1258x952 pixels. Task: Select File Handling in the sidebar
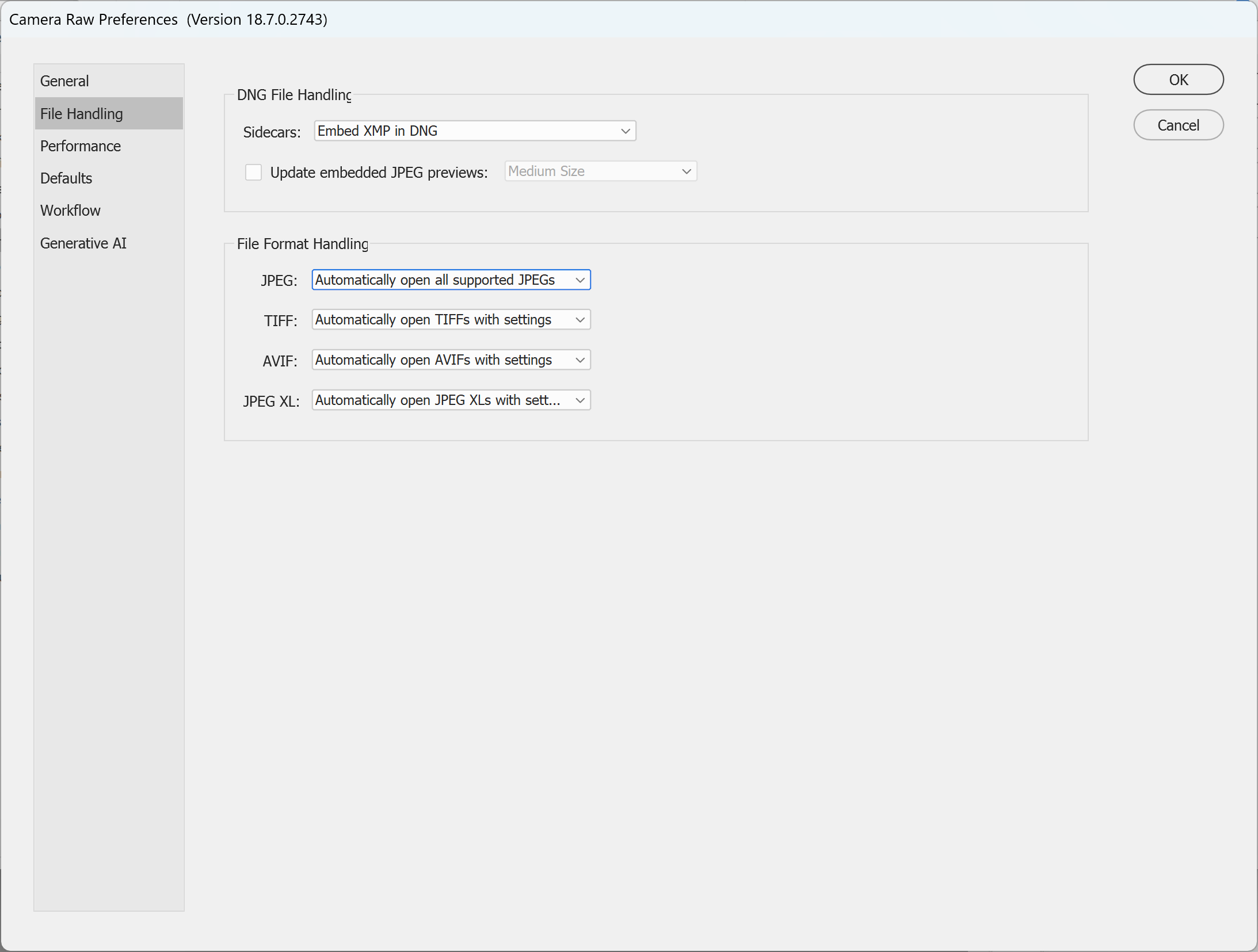109,113
